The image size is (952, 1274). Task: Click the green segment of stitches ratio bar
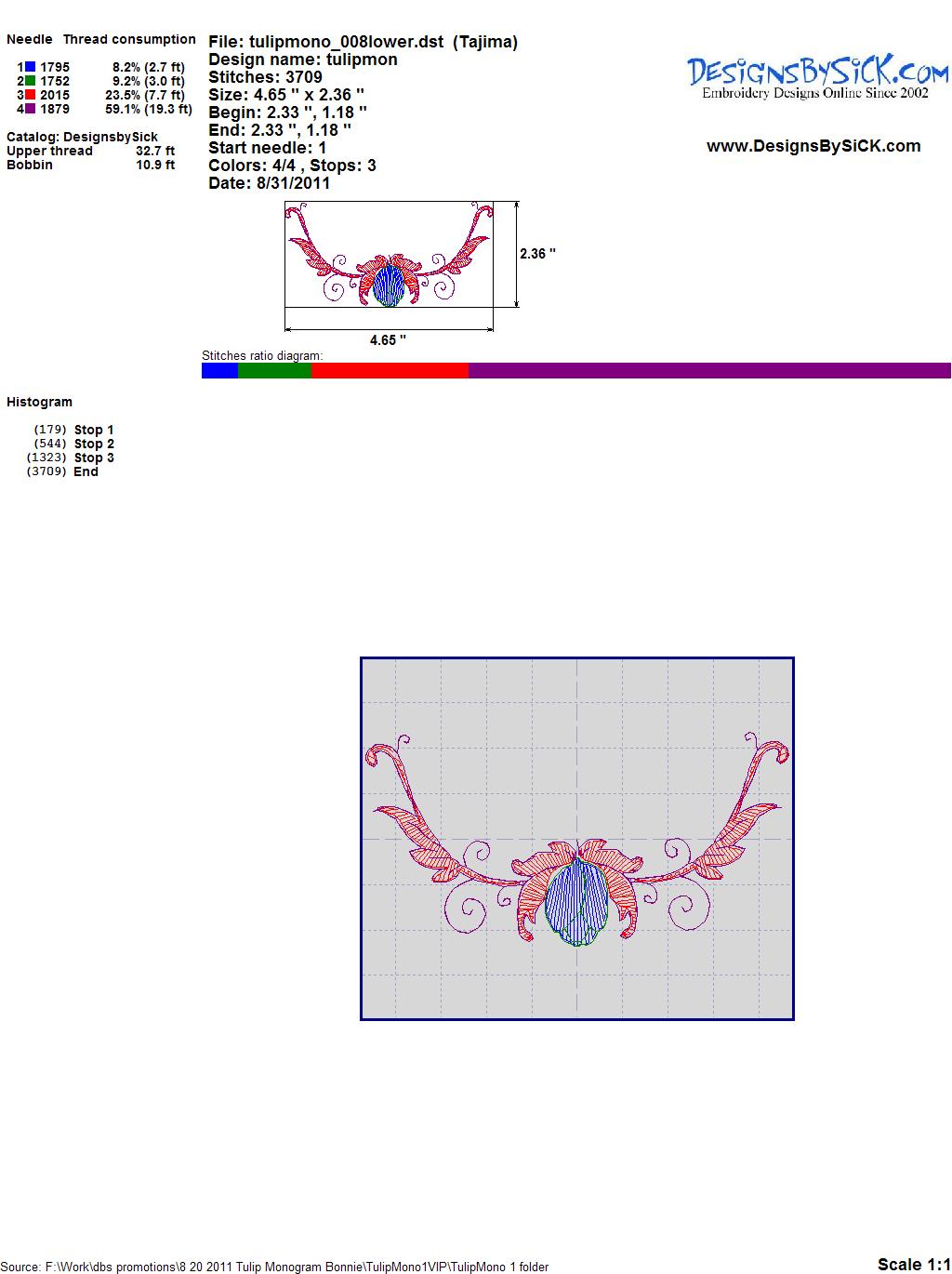(274, 371)
